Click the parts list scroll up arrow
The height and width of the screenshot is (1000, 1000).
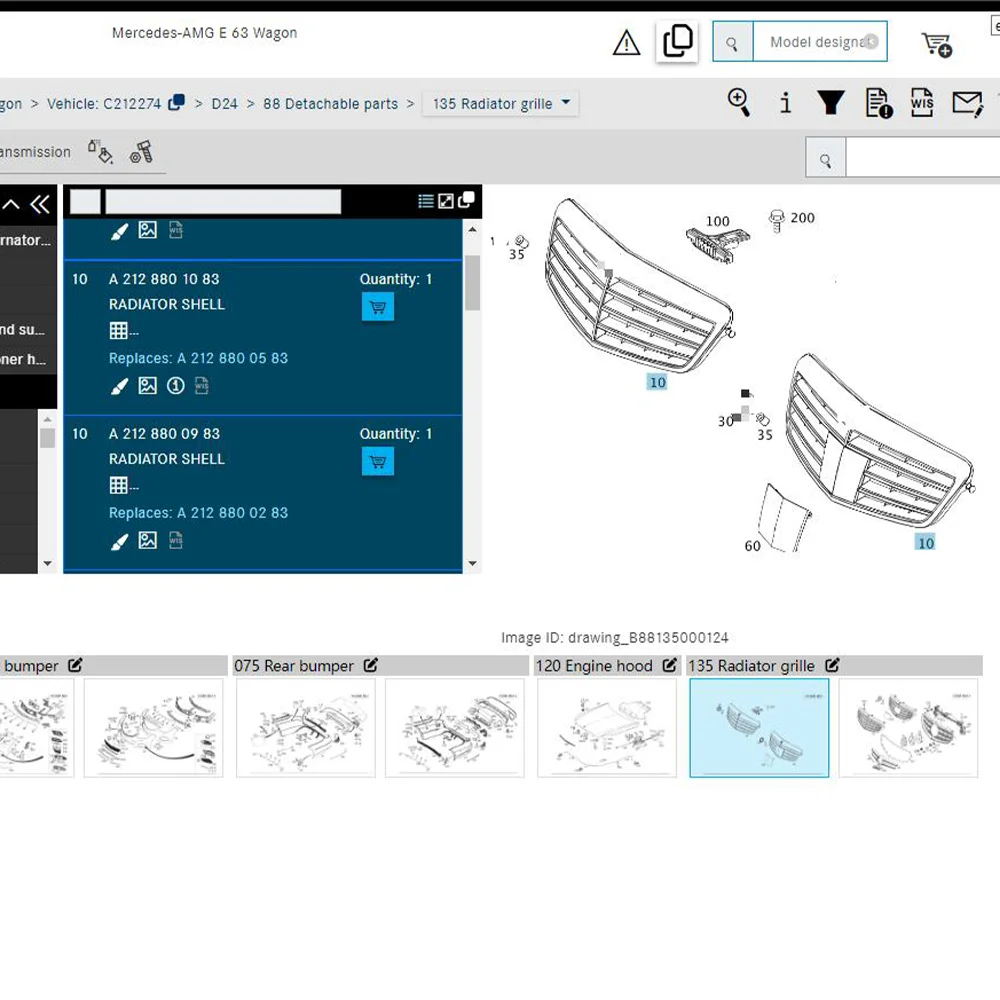[x=472, y=230]
